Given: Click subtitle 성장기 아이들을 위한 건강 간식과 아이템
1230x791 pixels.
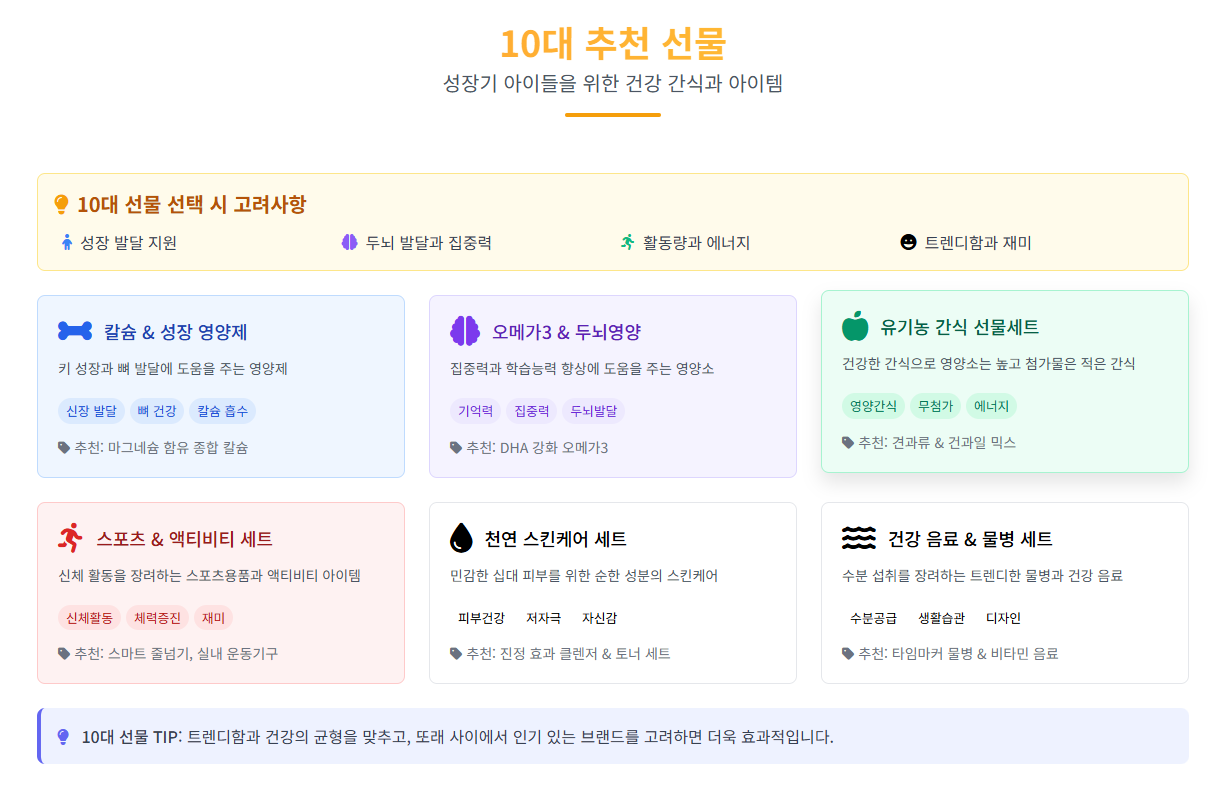Looking at the screenshot, I should point(613,83).
